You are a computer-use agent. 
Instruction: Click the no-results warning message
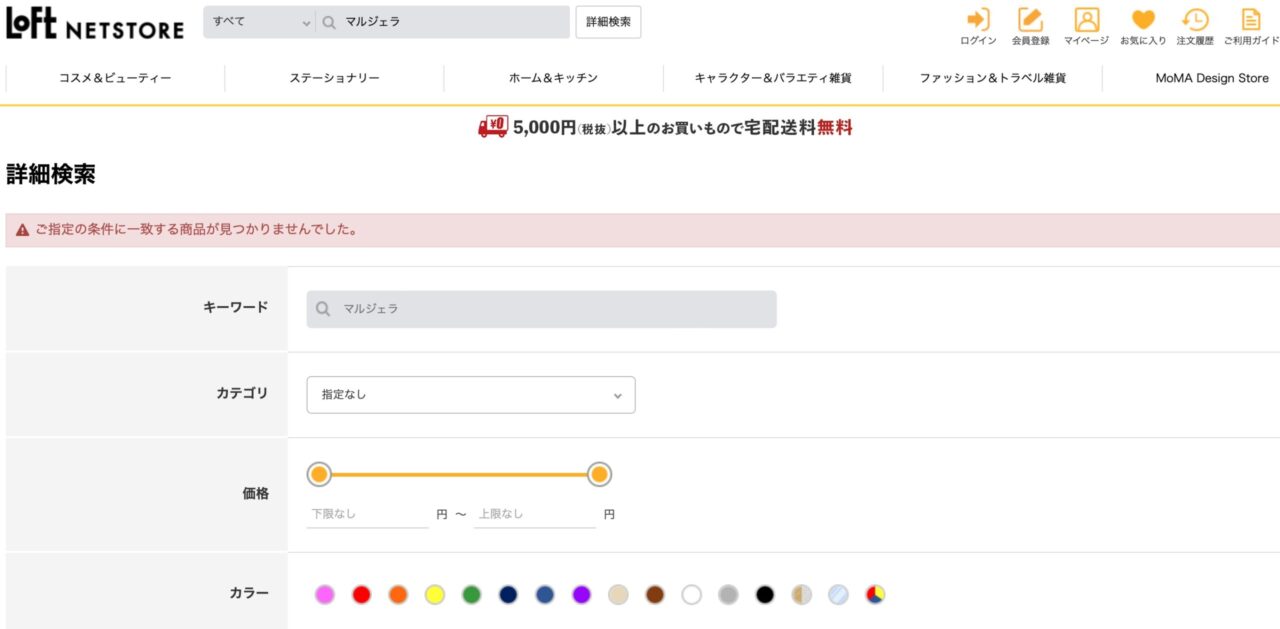pyautogui.click(x=643, y=230)
